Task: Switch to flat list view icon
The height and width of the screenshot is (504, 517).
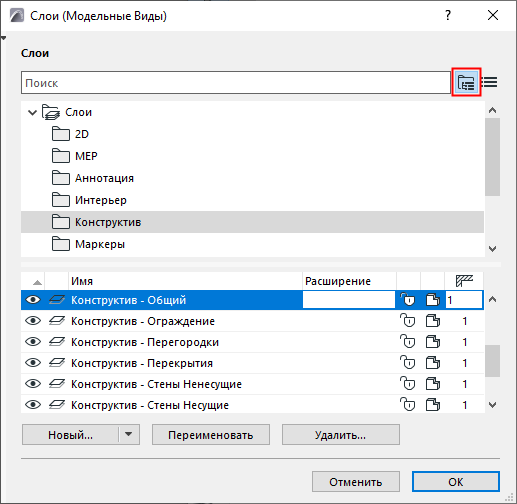Action: 490,82
